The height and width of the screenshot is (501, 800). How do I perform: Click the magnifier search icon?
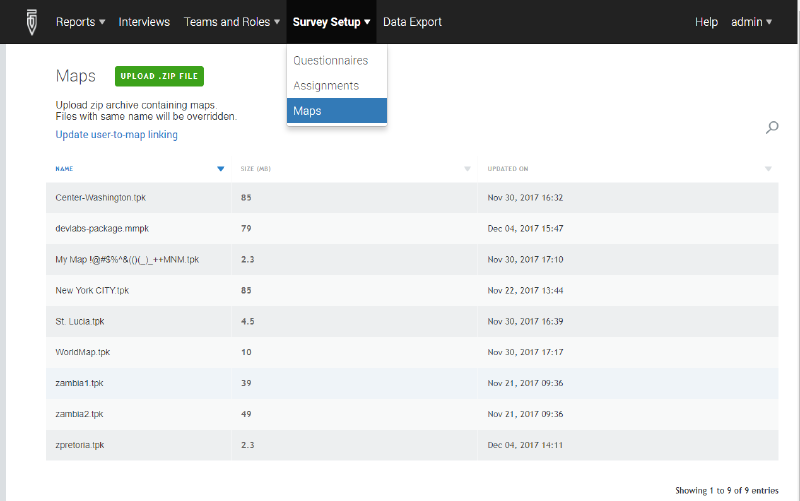(x=771, y=127)
